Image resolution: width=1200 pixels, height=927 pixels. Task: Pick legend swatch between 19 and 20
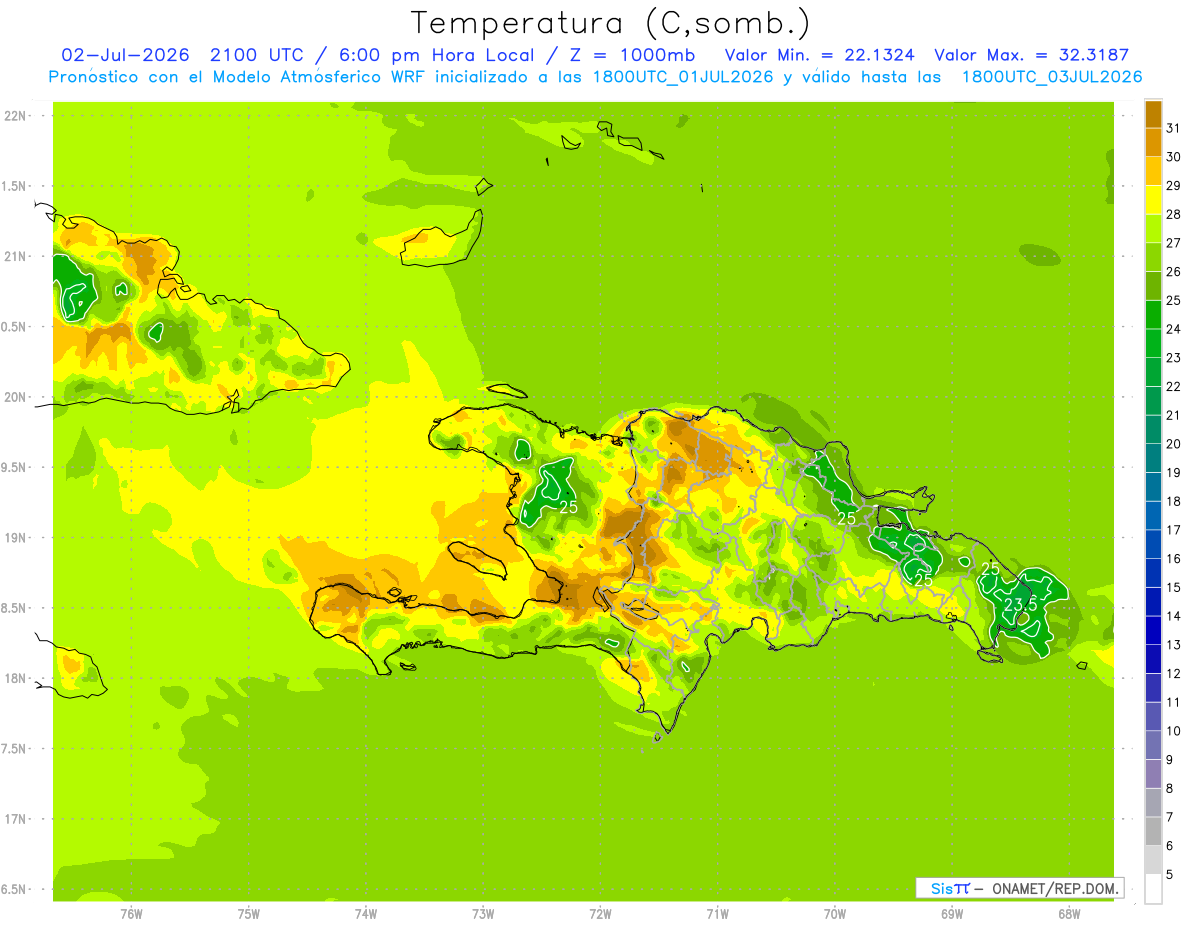tap(1153, 458)
